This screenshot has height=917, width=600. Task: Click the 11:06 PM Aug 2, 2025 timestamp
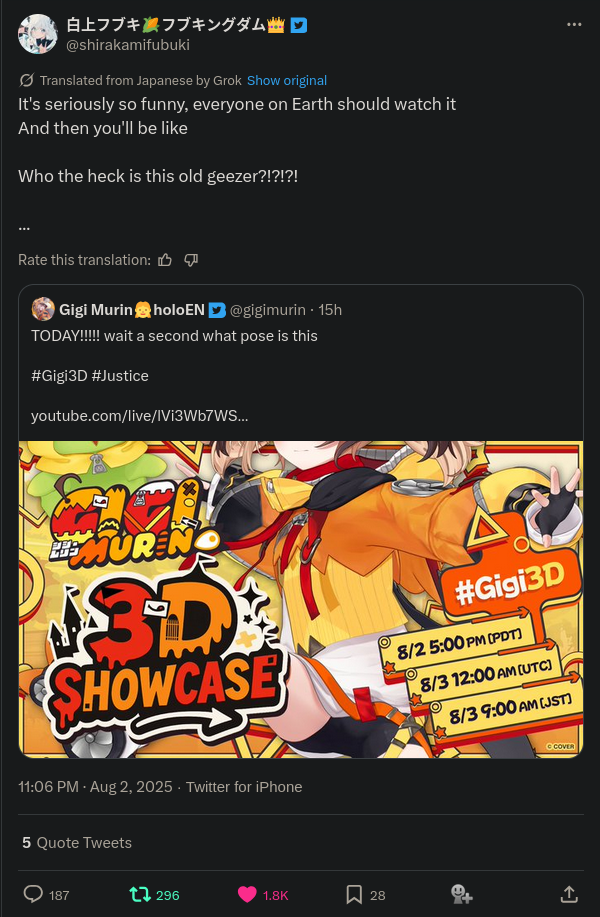point(95,787)
